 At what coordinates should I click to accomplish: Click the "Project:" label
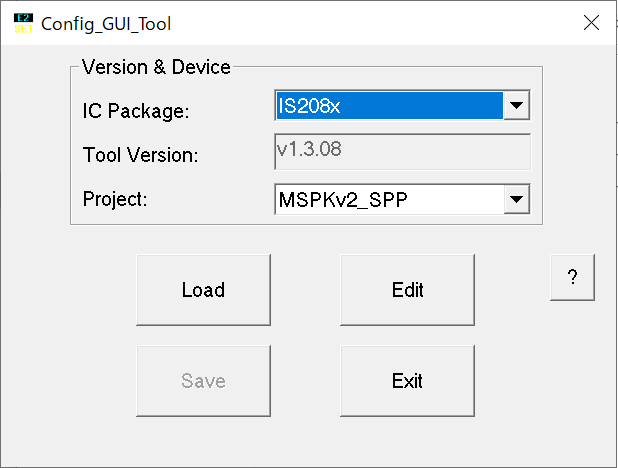coord(115,199)
